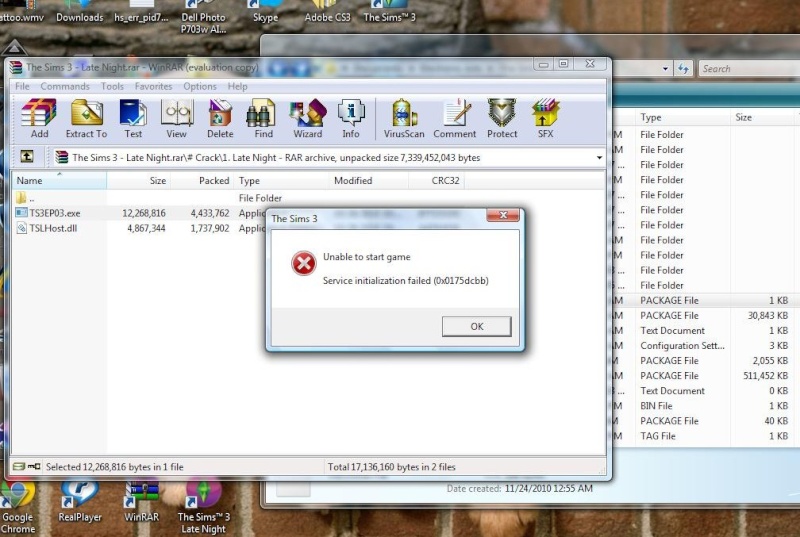Open the File menu in WinRAR
The width and height of the screenshot is (800, 537).
click(22, 86)
